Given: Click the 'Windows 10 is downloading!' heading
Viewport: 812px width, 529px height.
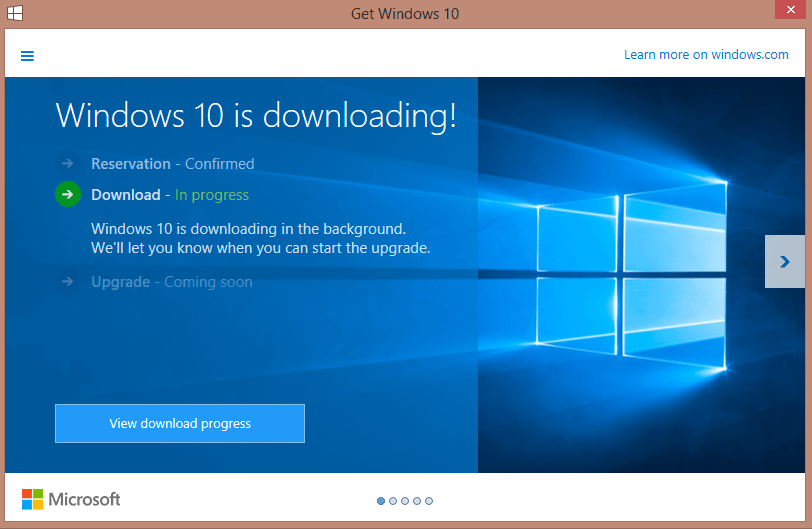Looking at the screenshot, I should coord(256,115).
